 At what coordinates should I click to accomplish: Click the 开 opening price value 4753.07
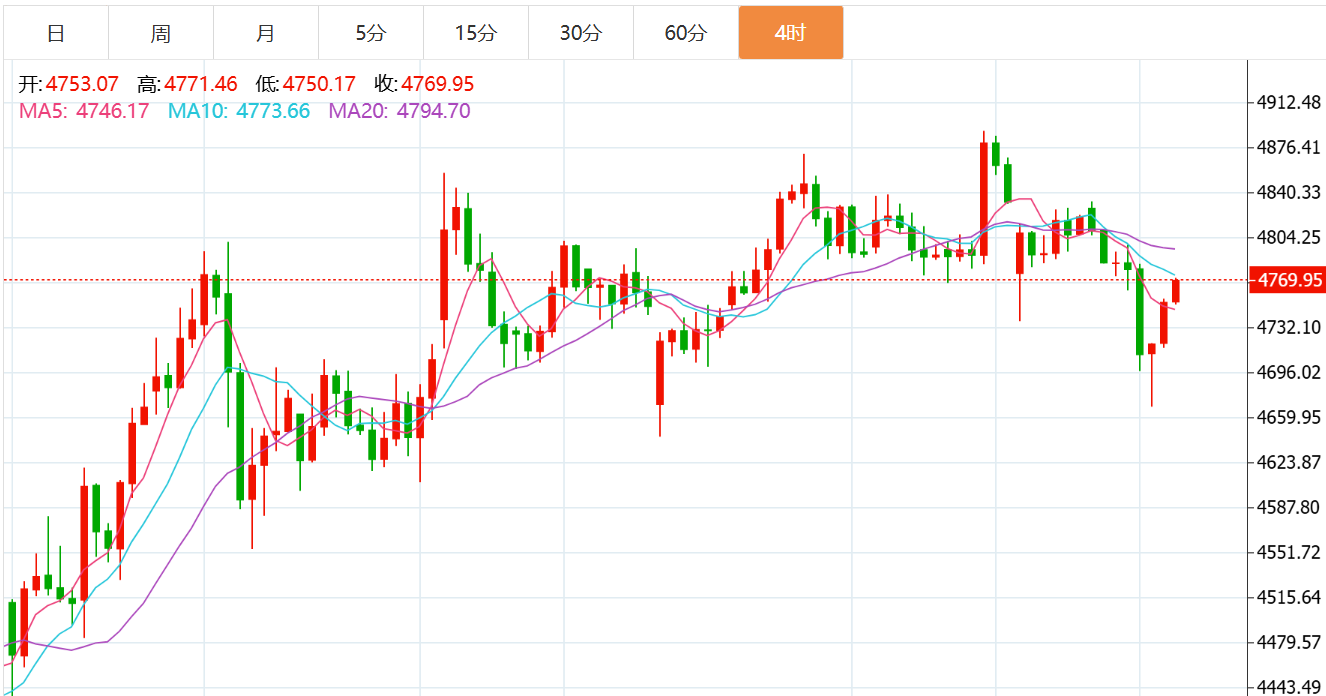82,84
